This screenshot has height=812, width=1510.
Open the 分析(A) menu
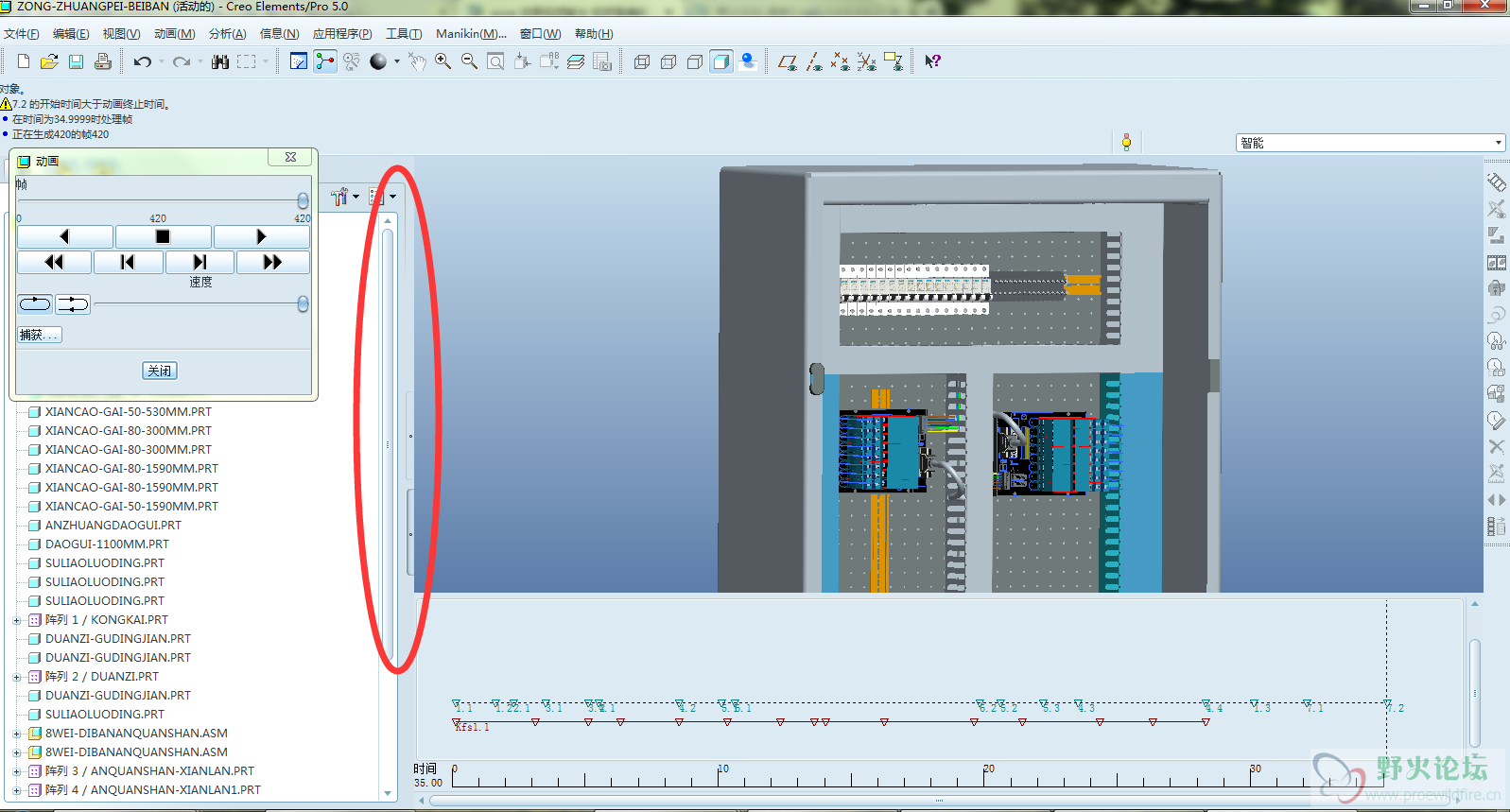click(227, 34)
